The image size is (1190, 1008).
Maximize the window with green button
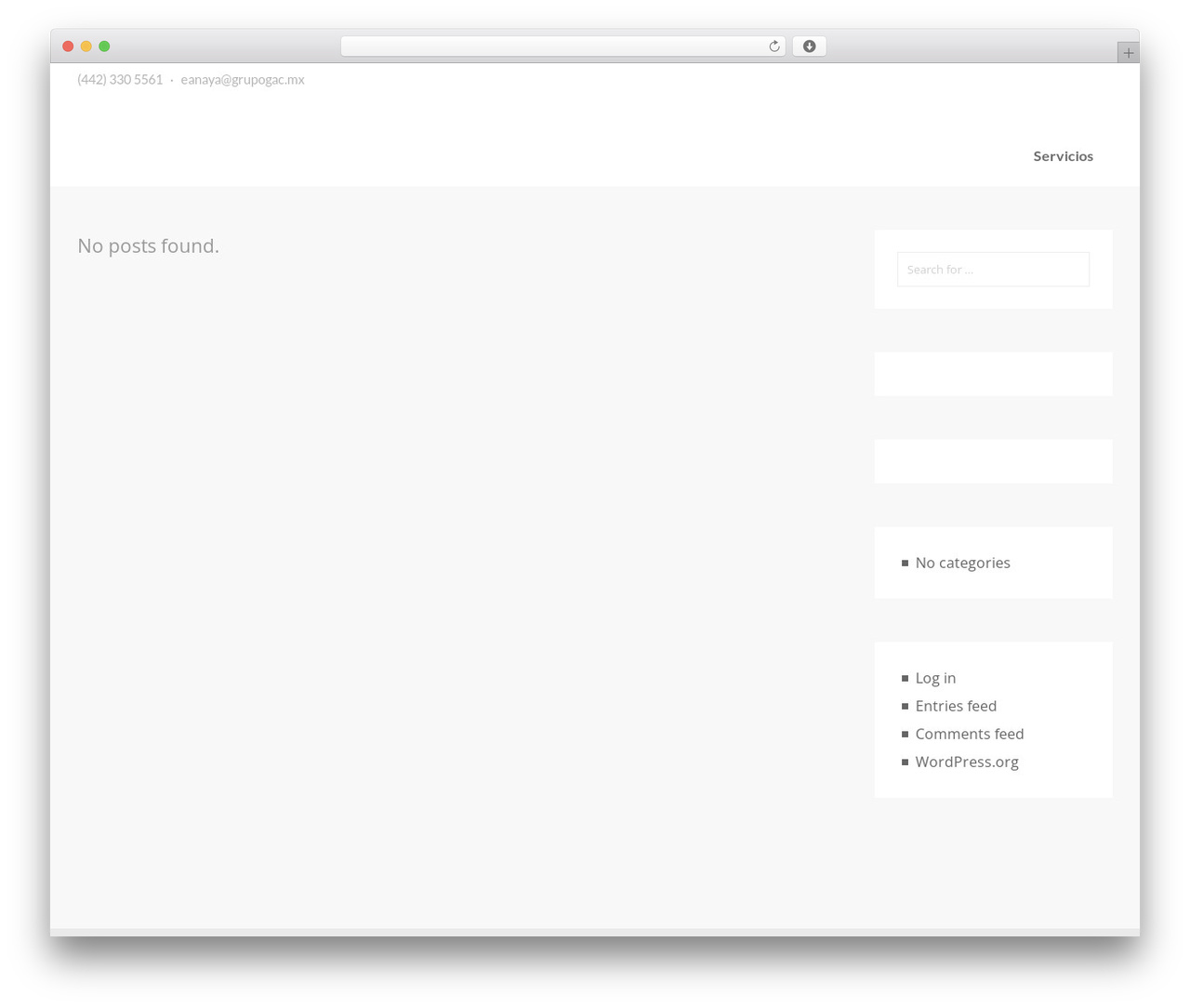(104, 46)
